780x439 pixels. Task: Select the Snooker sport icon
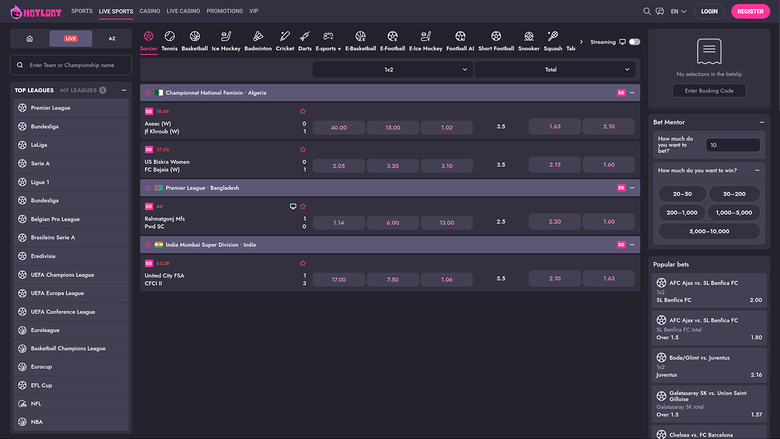[x=529, y=41]
